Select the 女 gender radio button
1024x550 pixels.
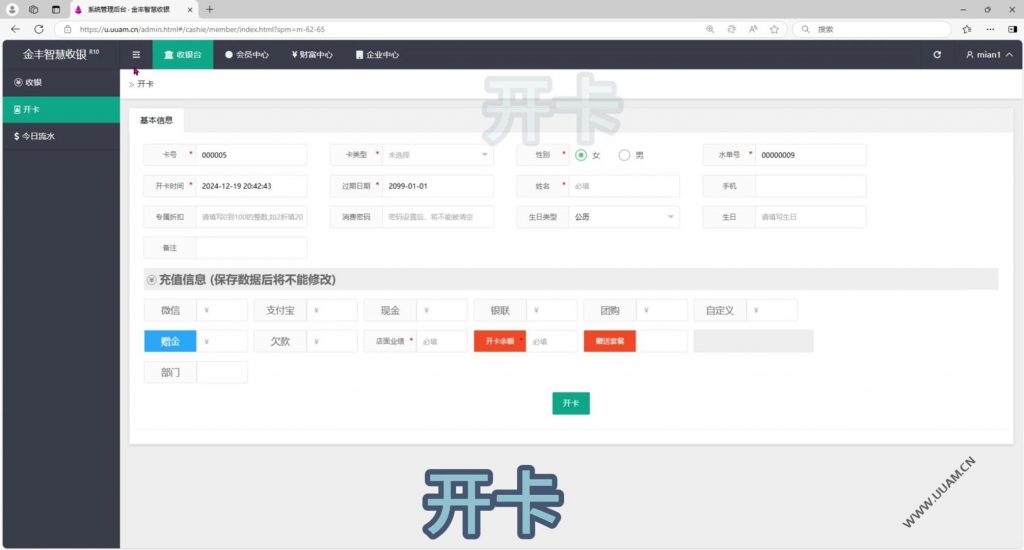(x=581, y=155)
